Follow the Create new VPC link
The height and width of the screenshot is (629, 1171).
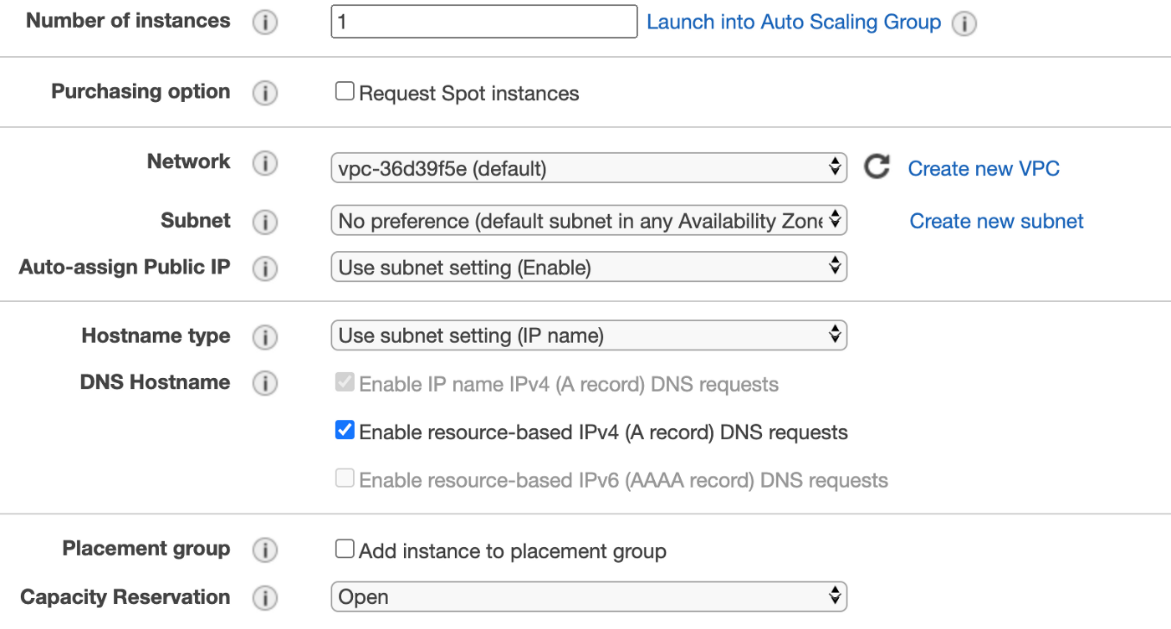[x=984, y=169]
